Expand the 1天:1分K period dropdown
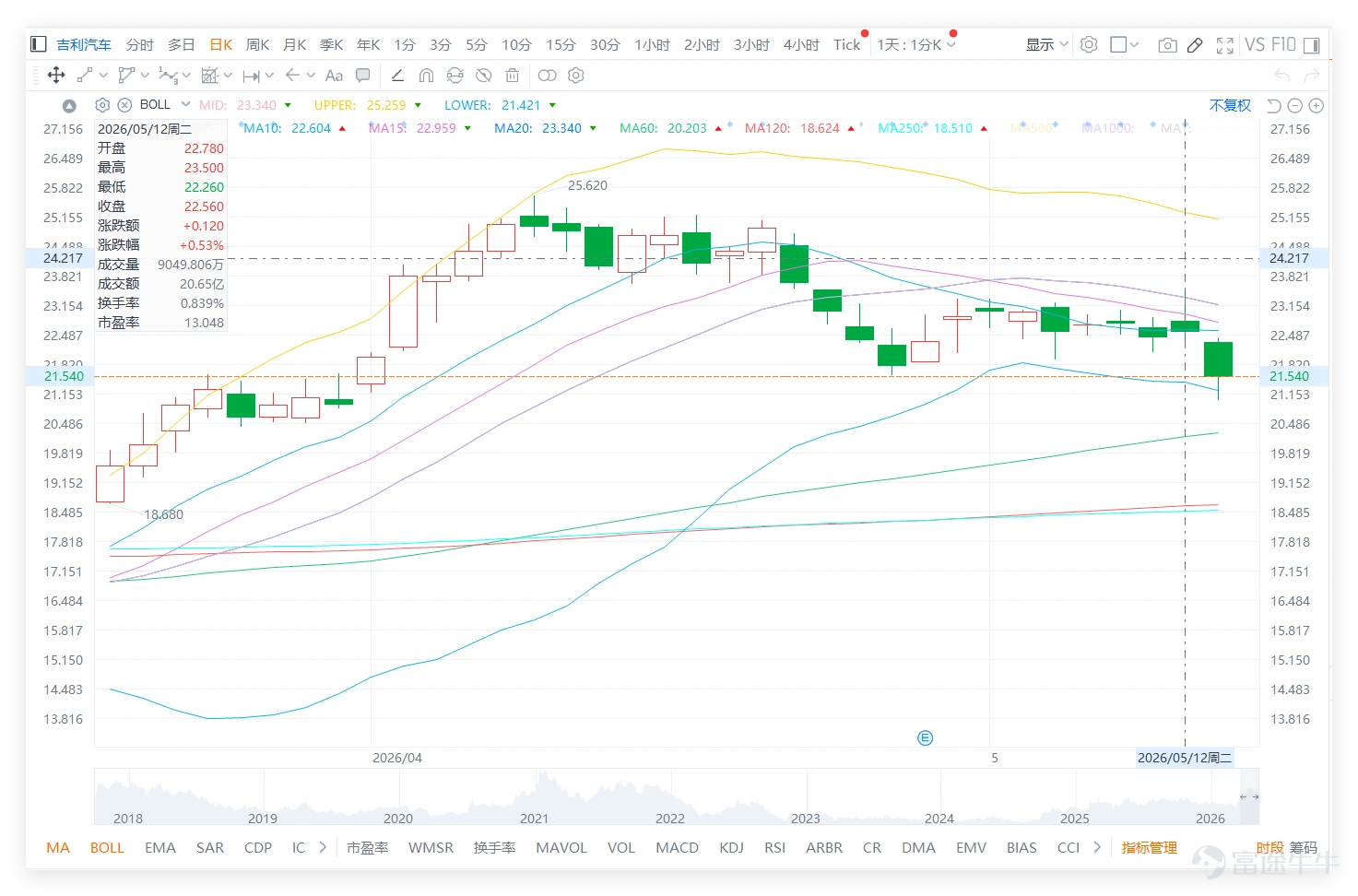Screen dimensions: 1358x896 coord(916,45)
